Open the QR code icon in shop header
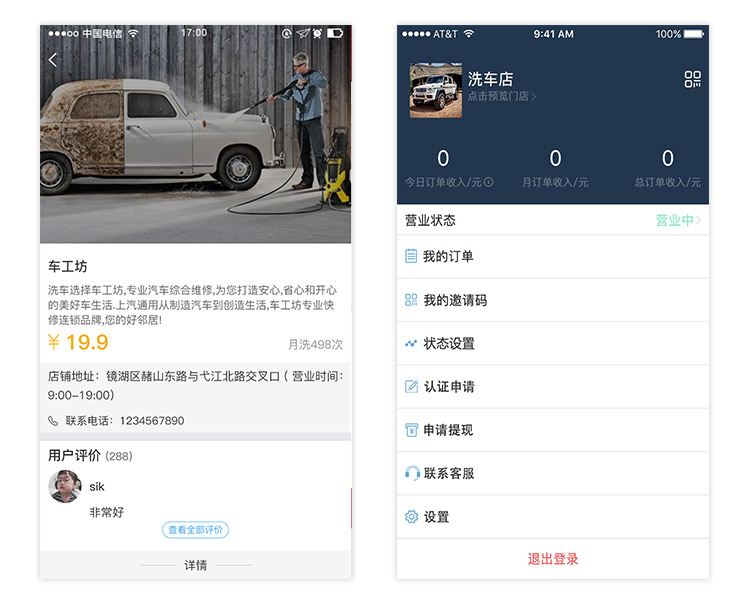The width and height of the screenshot is (750, 608). pyautogui.click(x=692, y=79)
